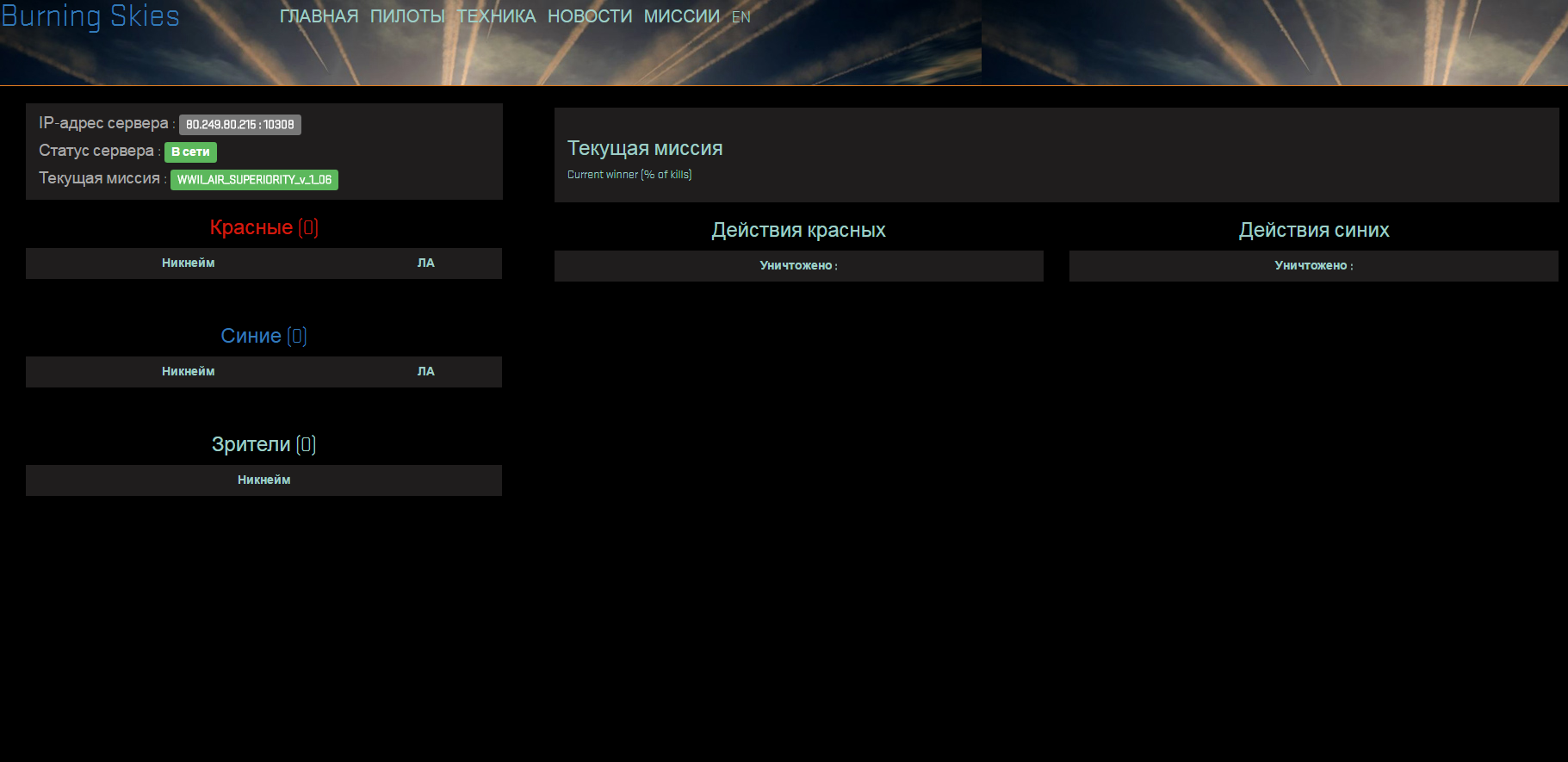Click the 'Красные (0)' team heading
Image resolution: width=1568 pixels, height=762 pixels.
[x=264, y=227]
